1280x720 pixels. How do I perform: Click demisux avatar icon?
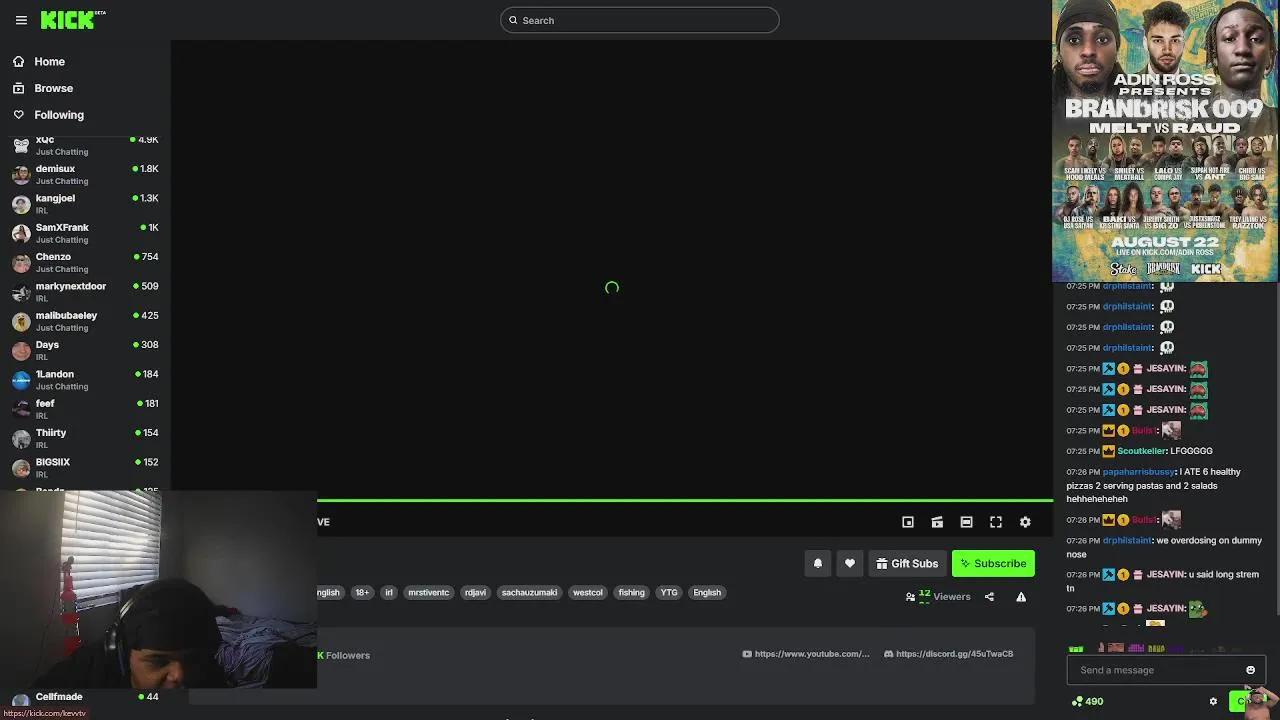[x=21, y=175]
